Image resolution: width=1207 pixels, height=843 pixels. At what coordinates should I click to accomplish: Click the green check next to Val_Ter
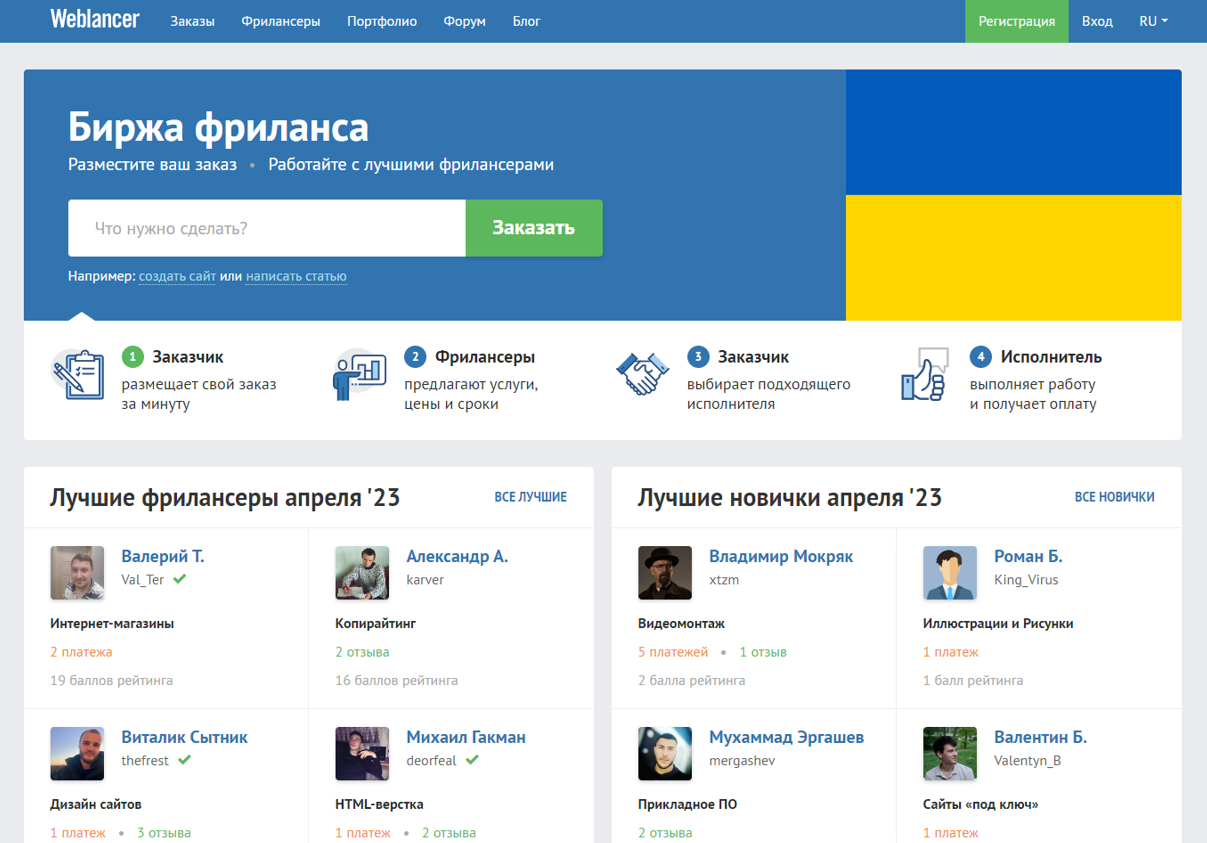(x=180, y=579)
